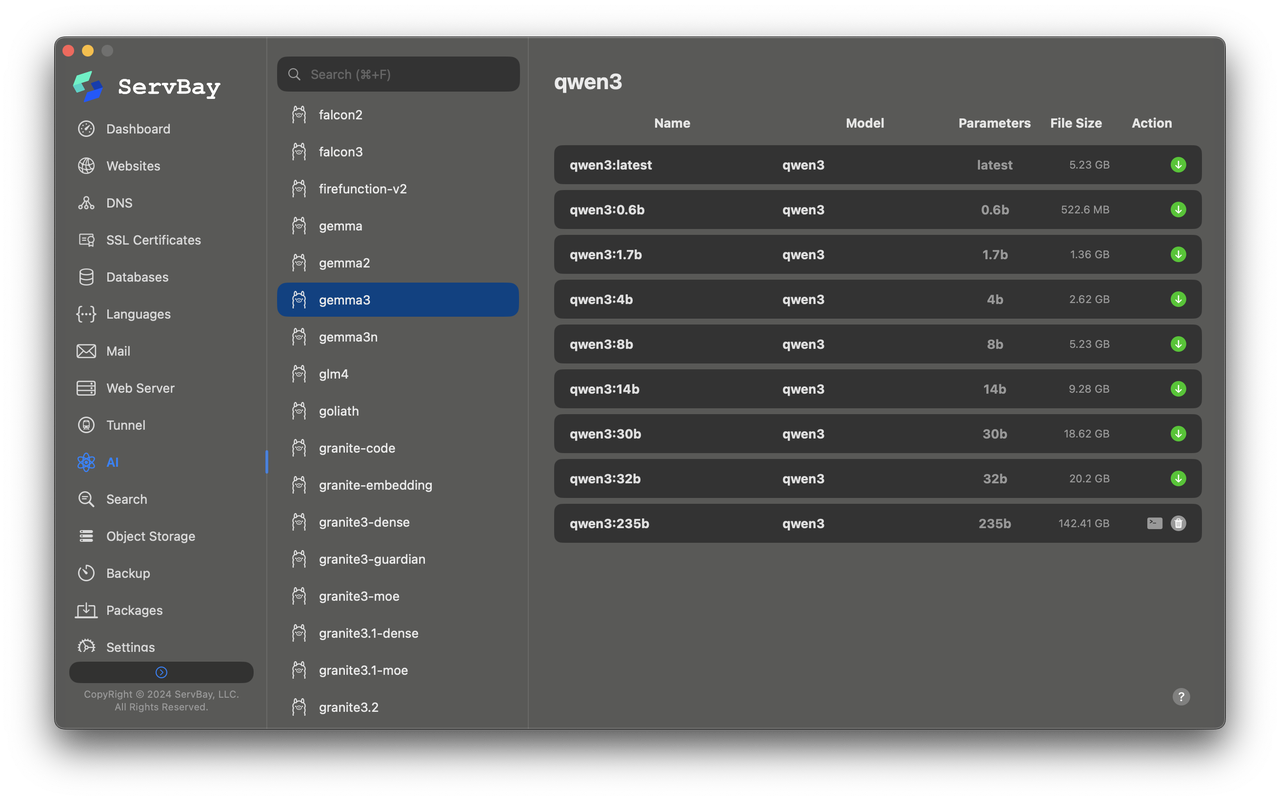Screen dimensions: 1280x801
Task: Select granite3.2 model entry
Action: tap(398, 707)
